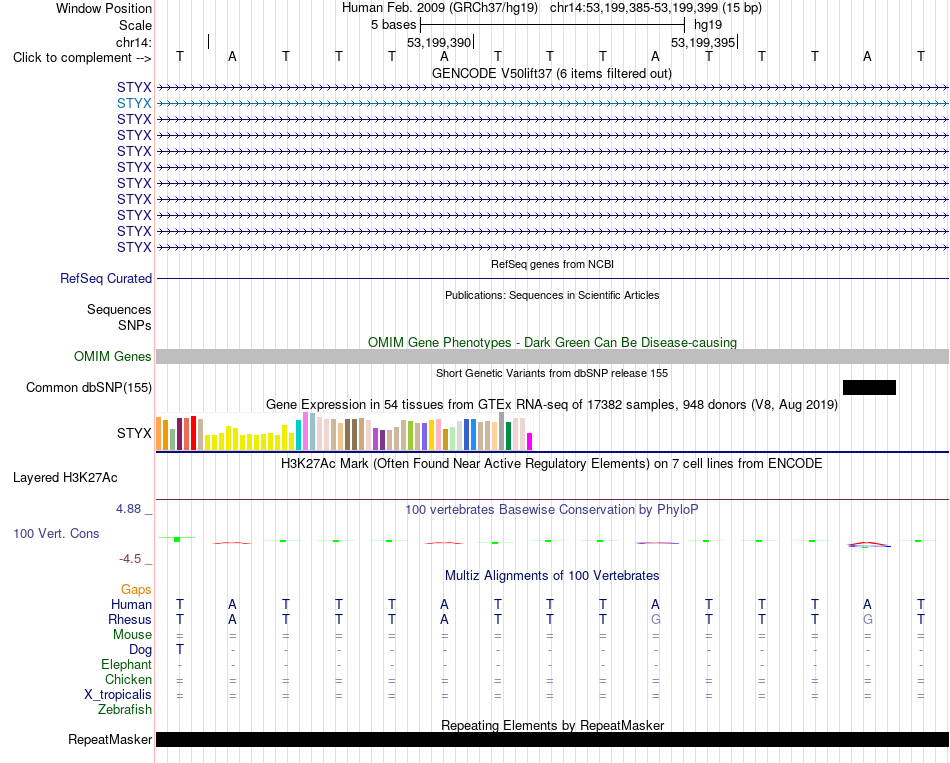Open 'Publications: Sequences in Scientific Articles' title
Screen dimensions: 950x763
(552, 295)
